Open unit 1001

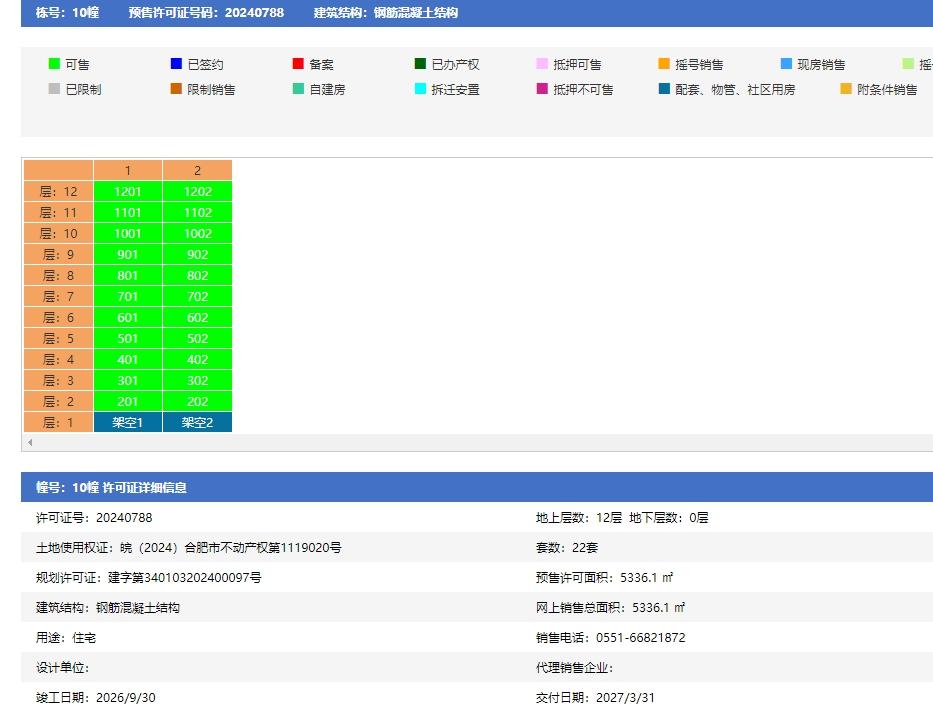[128, 233]
